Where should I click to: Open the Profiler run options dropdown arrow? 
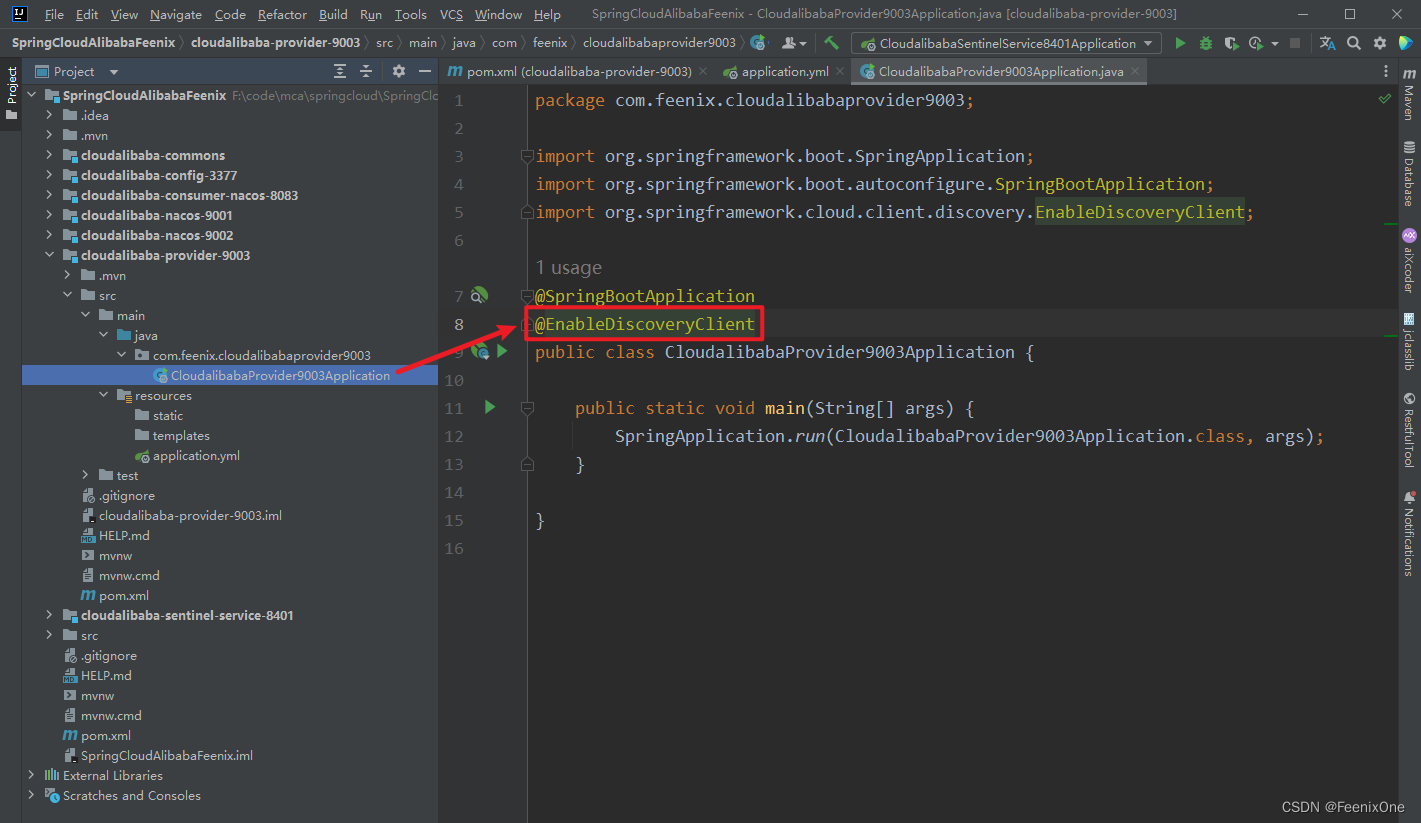click(1275, 44)
